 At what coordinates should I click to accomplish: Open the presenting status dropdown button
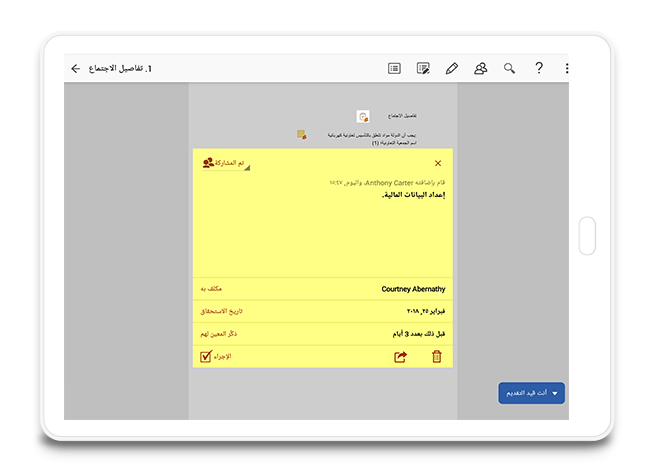(x=531, y=393)
